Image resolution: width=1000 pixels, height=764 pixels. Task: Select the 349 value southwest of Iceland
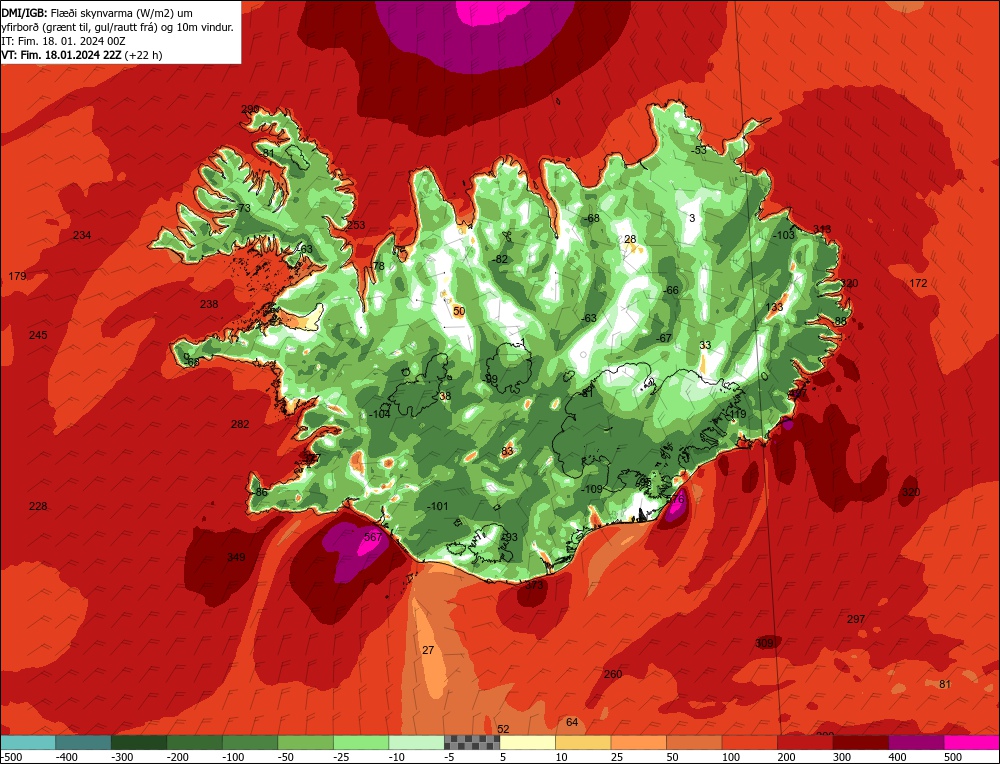pyautogui.click(x=236, y=557)
